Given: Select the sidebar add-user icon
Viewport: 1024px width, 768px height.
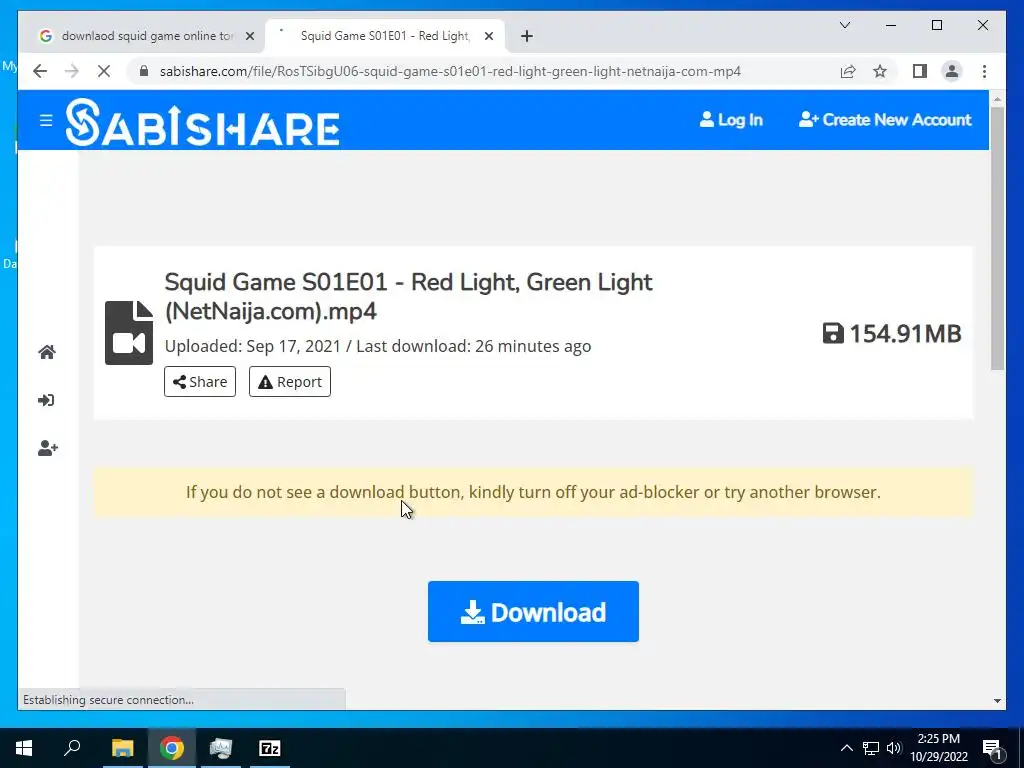Looking at the screenshot, I should pyautogui.click(x=48, y=449).
